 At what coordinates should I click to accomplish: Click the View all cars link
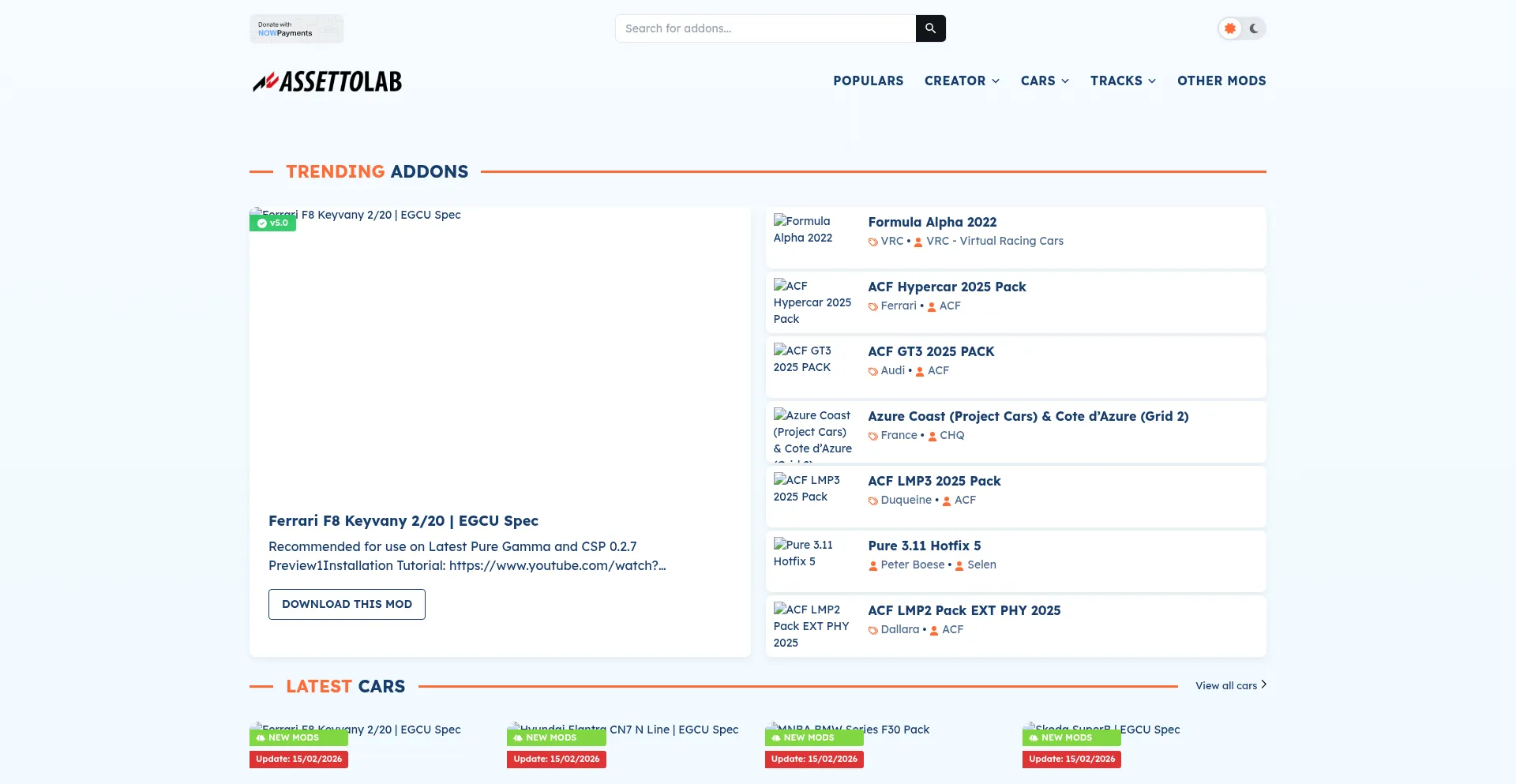[1231, 685]
